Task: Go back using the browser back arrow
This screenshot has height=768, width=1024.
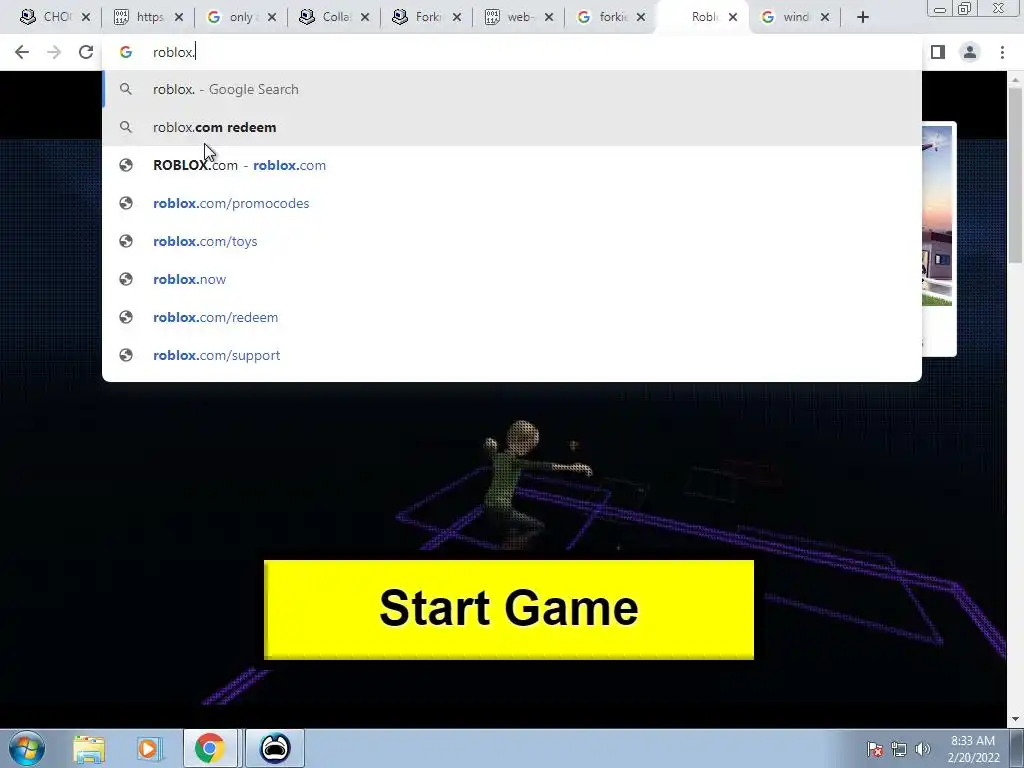Action: click(22, 52)
